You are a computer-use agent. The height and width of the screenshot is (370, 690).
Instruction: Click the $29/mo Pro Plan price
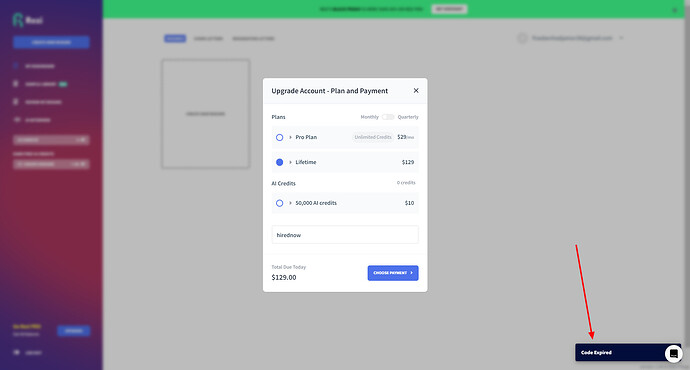pyautogui.click(x=405, y=137)
